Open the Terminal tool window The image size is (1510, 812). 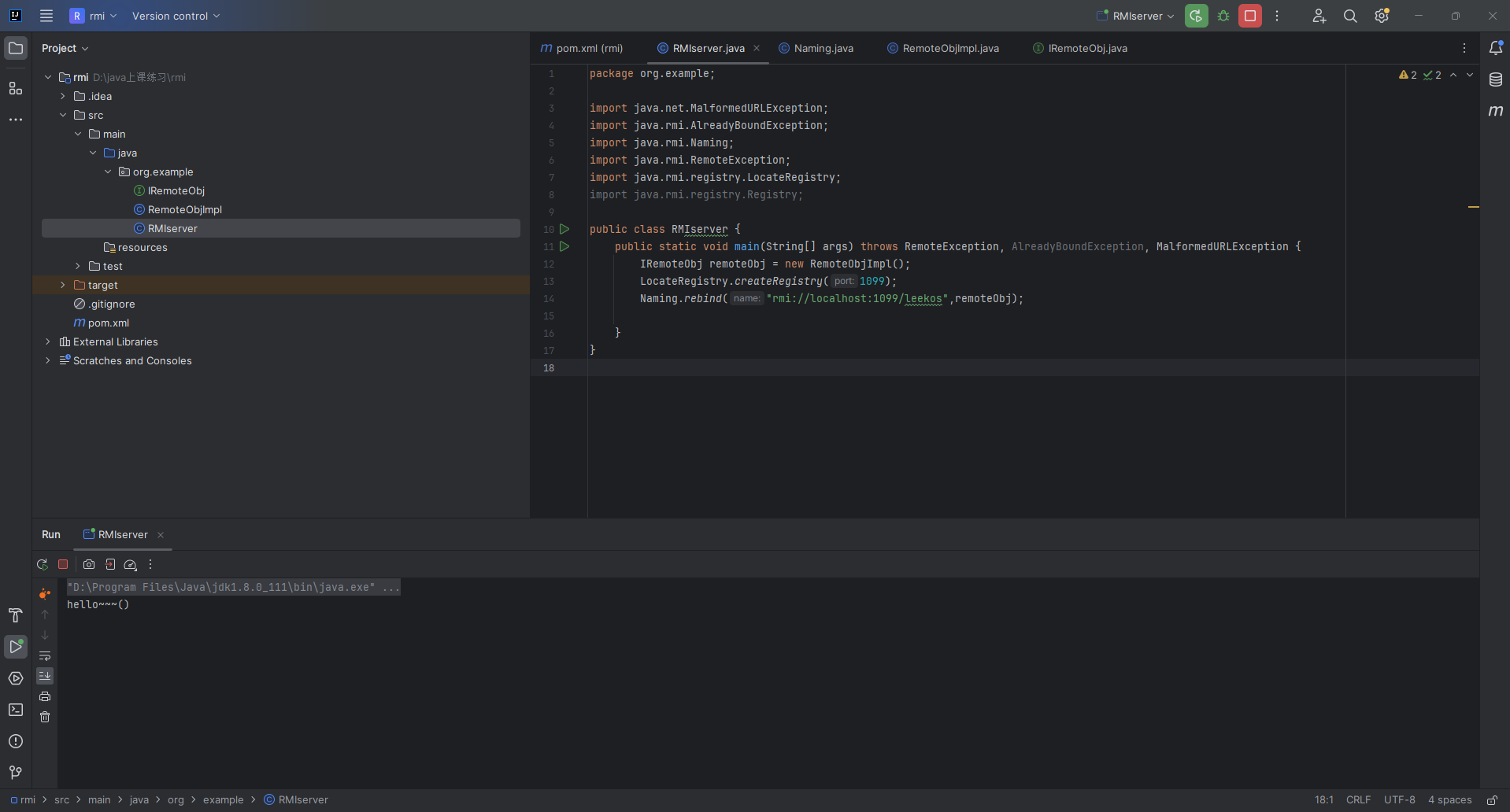click(16, 710)
